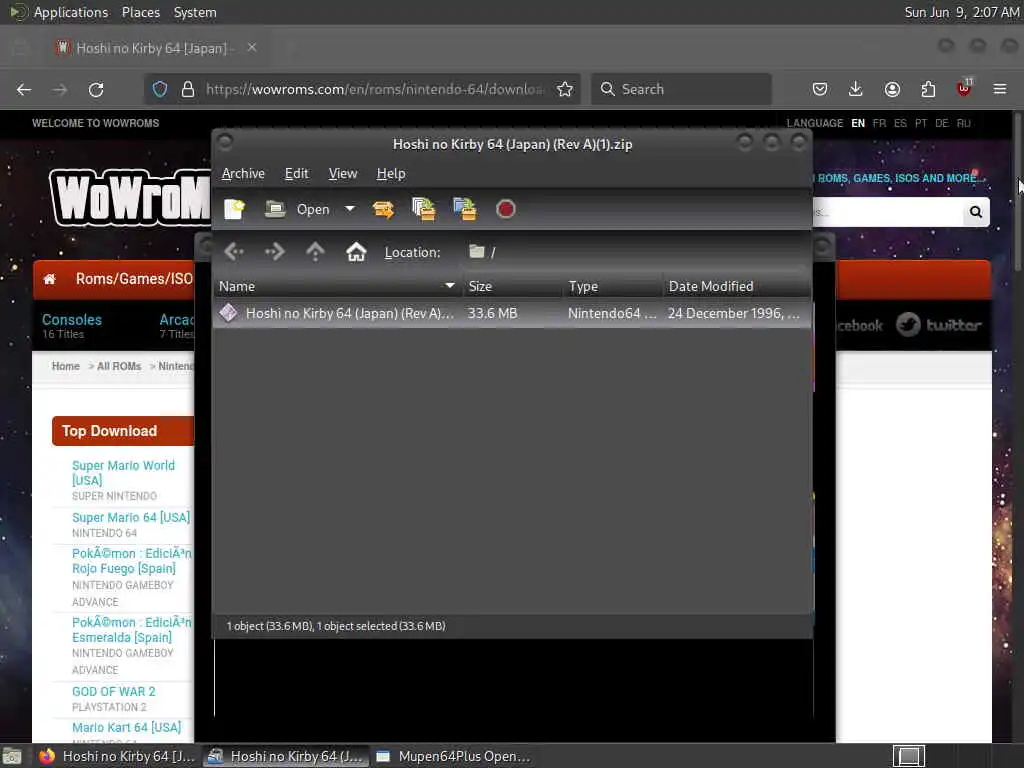The height and width of the screenshot is (768, 1024).
Task: Open the View menu
Action: 343,174
